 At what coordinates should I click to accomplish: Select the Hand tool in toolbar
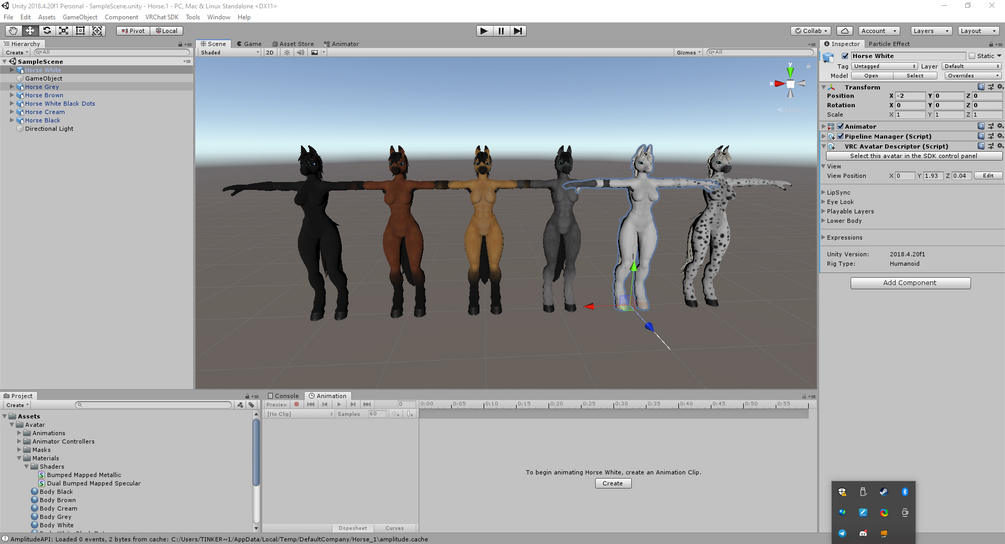(13, 31)
